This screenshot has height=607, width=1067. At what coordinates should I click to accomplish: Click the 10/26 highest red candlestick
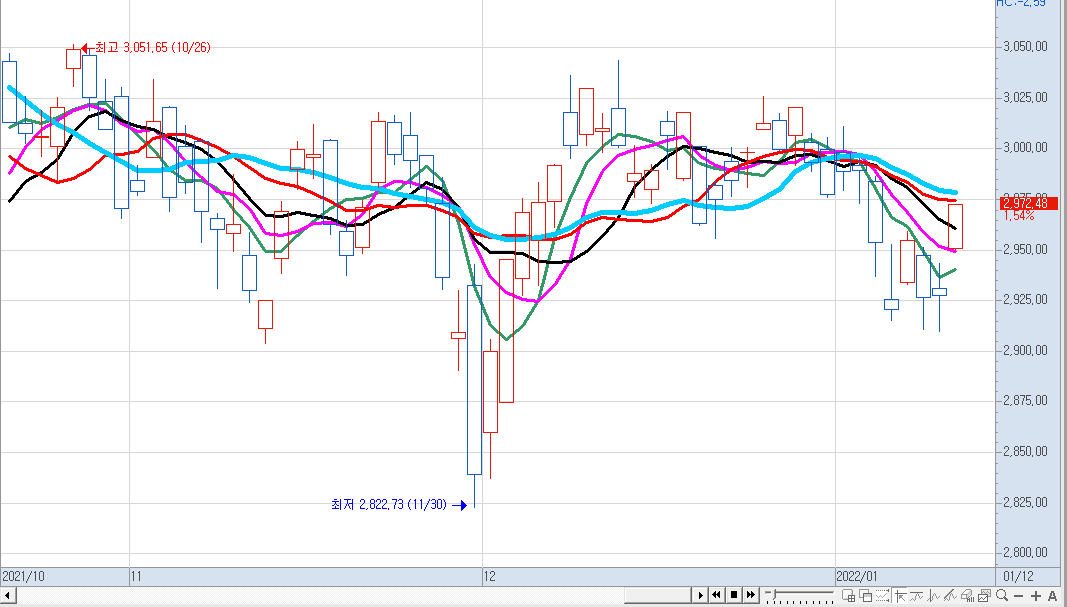[73, 59]
